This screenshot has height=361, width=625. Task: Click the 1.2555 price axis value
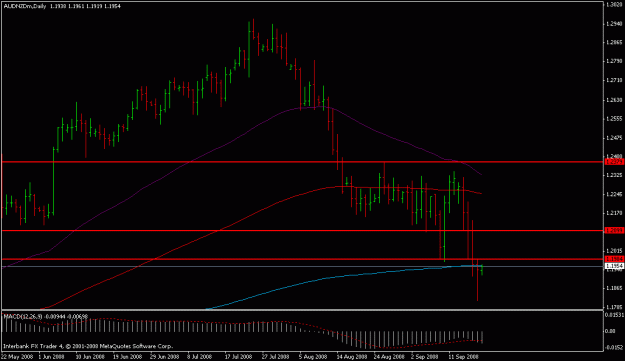[x=614, y=119]
